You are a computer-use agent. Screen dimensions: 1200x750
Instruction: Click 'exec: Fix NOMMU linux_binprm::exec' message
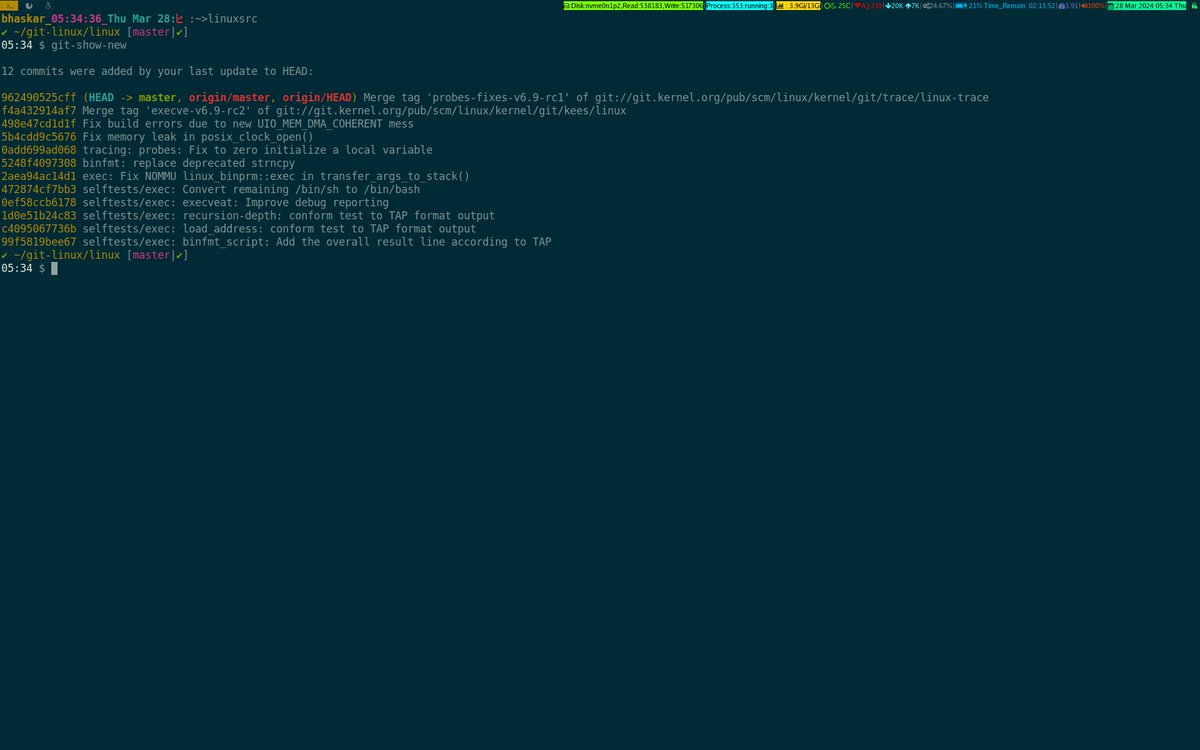[276, 176]
